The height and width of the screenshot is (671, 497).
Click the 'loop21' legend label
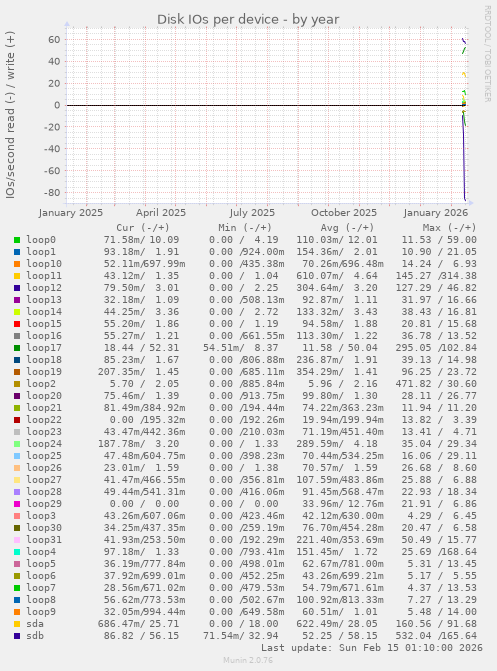[x=44, y=407]
